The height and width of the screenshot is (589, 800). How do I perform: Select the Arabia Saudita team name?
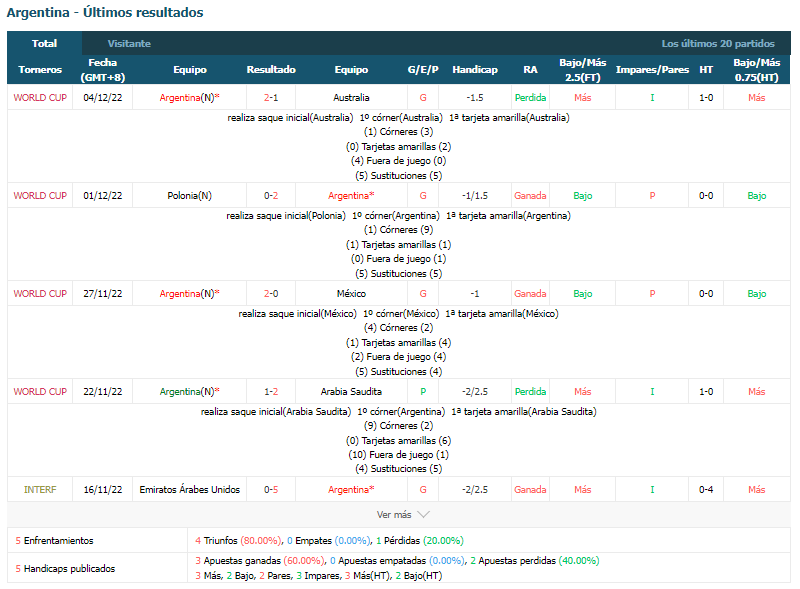tap(351, 391)
